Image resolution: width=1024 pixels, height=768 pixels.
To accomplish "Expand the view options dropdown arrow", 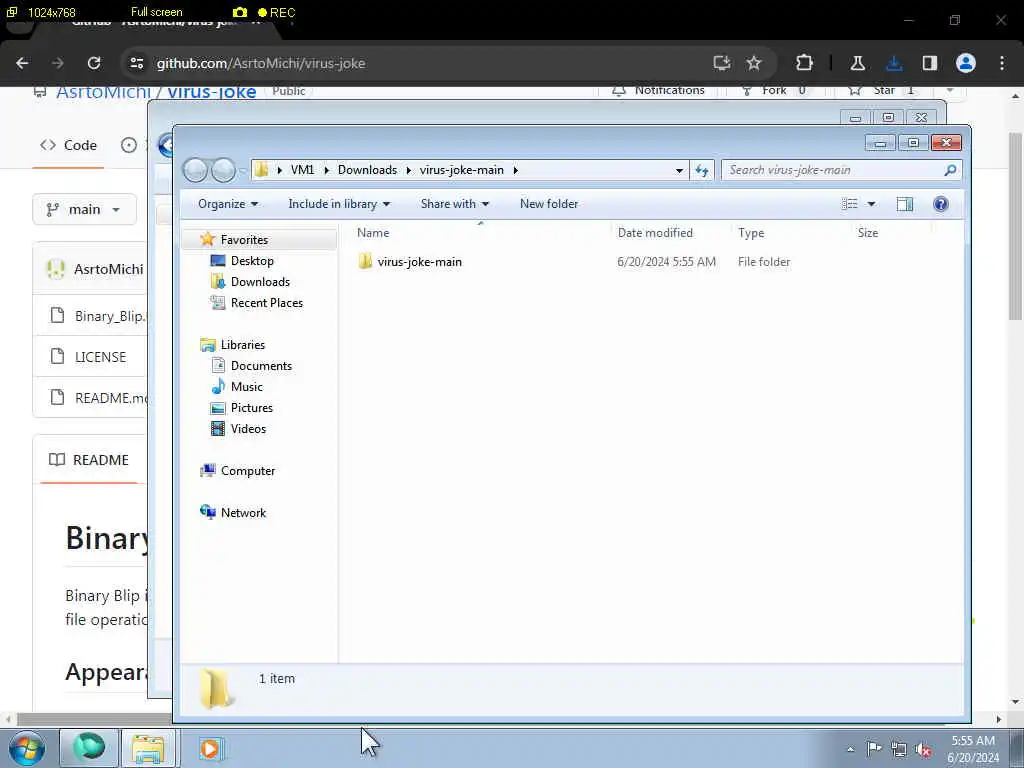I will click(871, 204).
